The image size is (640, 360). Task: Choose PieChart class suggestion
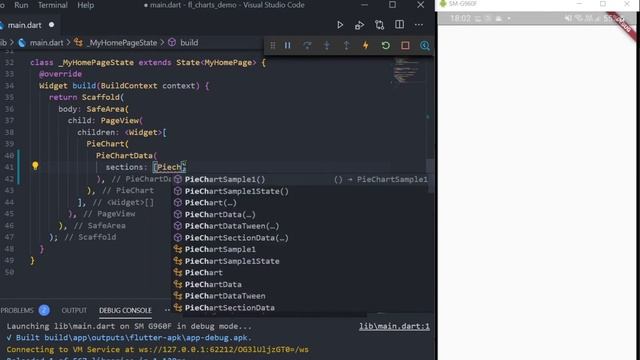302,272
